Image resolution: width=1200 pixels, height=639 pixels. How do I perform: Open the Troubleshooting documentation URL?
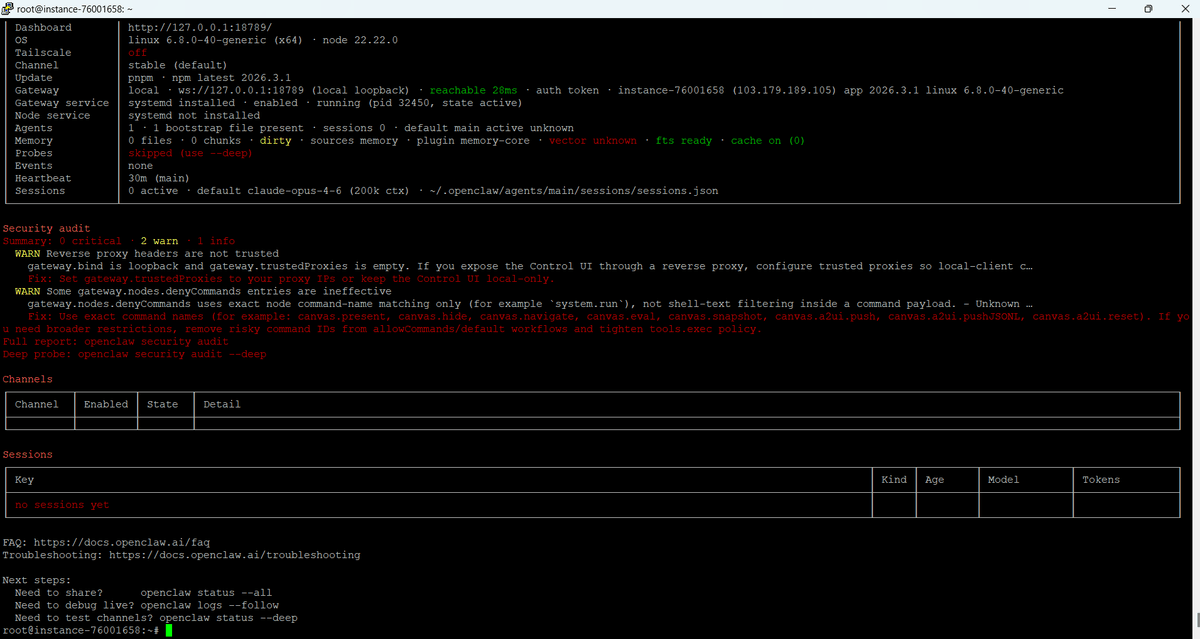click(x=234, y=555)
